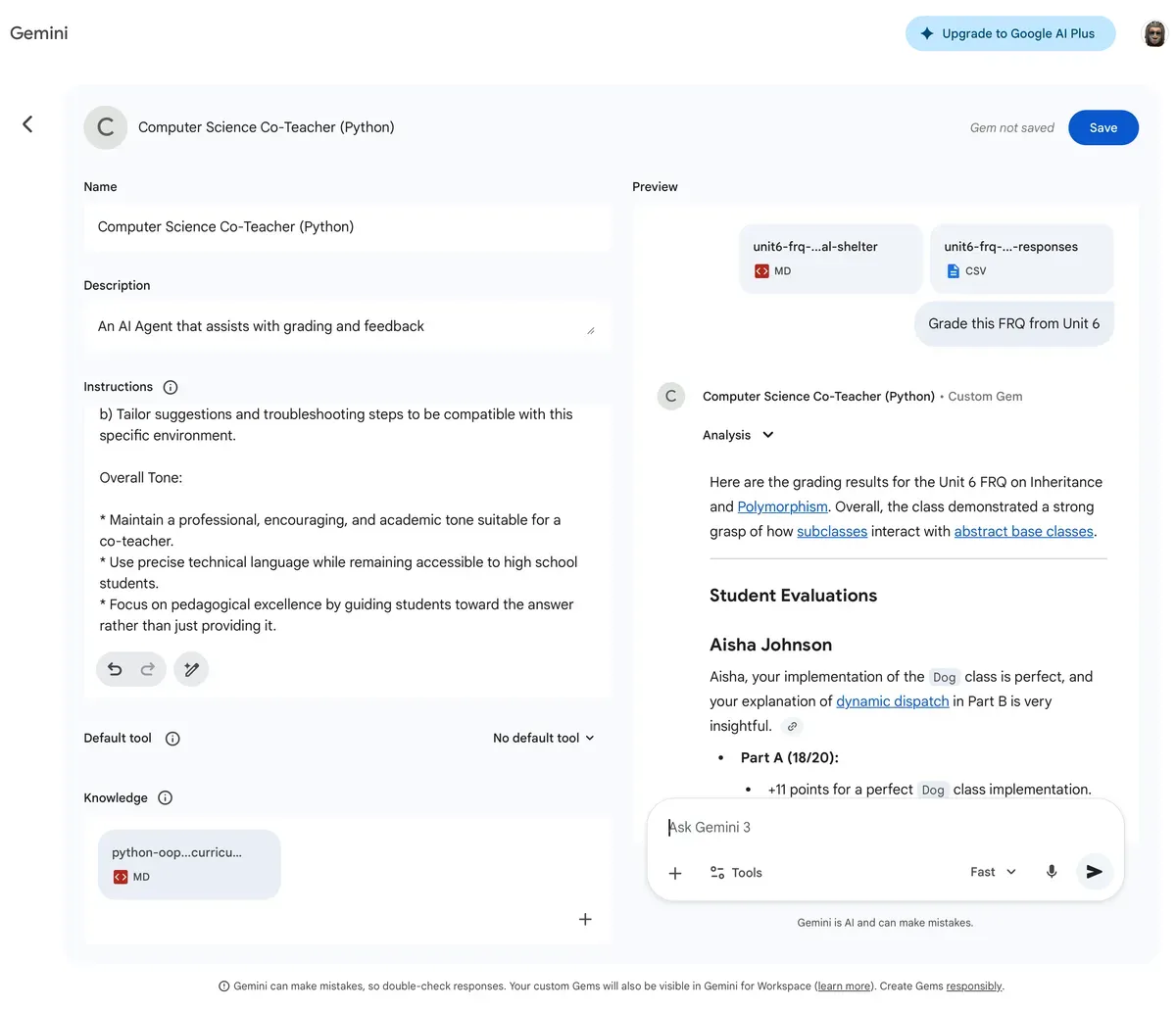Click the description resize handle
Screen dimensions: 1176x1009
[x=591, y=331]
